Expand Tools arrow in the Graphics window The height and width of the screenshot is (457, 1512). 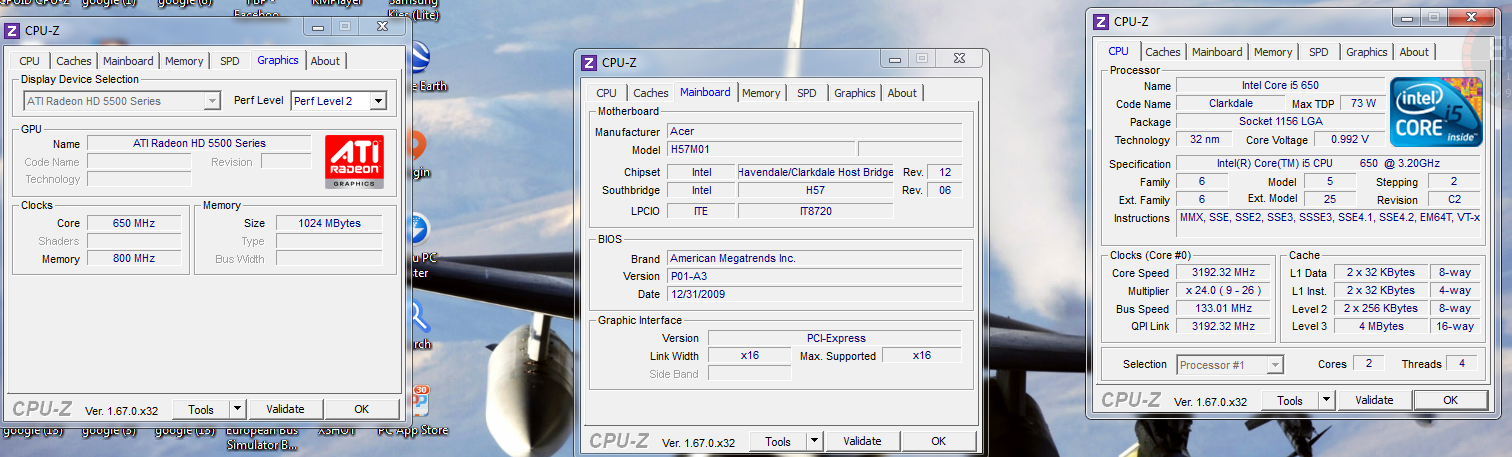pyautogui.click(x=237, y=409)
